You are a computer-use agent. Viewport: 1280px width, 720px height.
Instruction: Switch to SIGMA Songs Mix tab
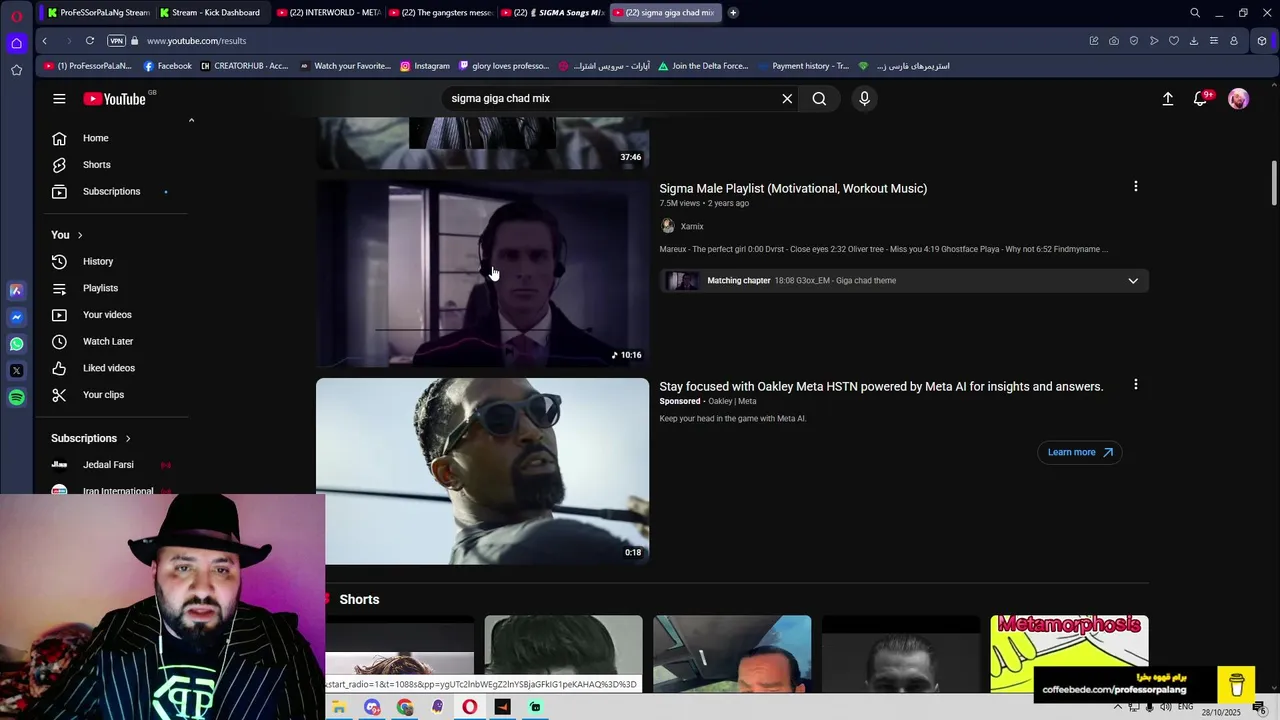(552, 12)
